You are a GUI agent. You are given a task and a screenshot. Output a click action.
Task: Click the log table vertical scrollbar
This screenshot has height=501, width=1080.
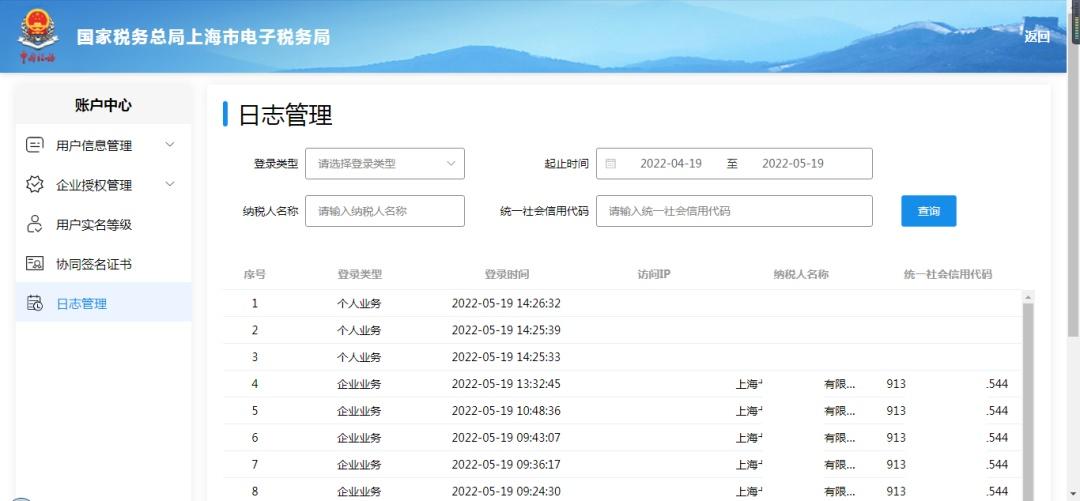point(1028,400)
